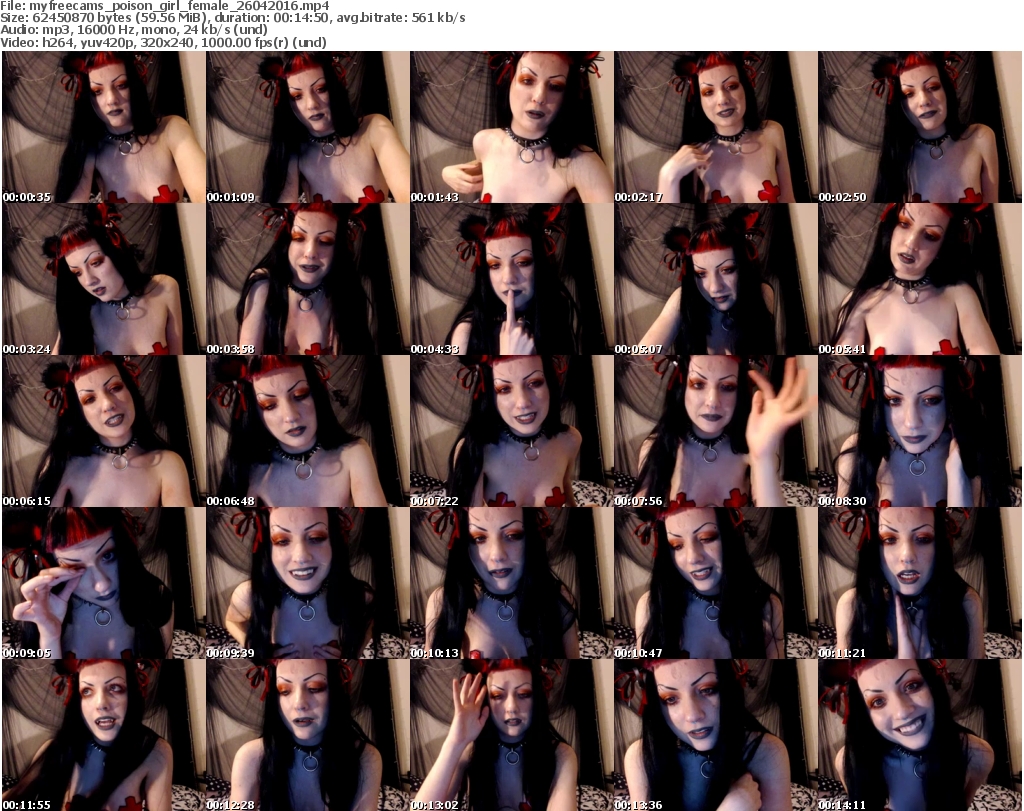View the frame stamped 00:12:28
Viewport: 1024px width, 811px height.
point(308,735)
